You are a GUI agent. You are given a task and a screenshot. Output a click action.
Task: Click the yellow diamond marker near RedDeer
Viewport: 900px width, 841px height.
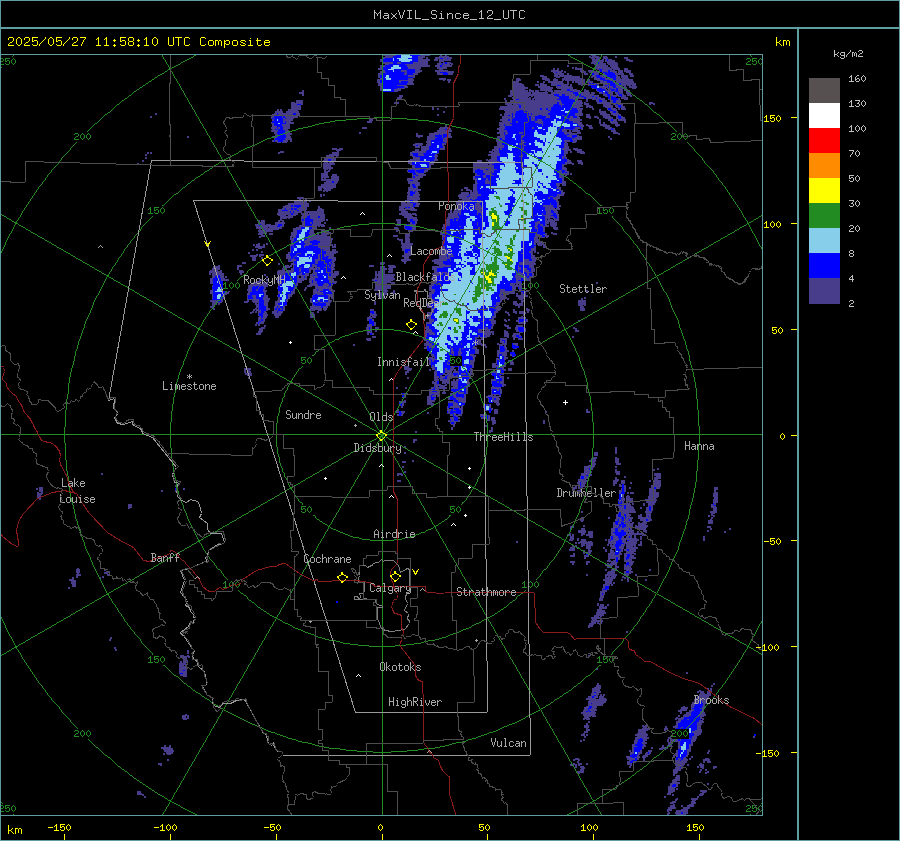(412, 325)
